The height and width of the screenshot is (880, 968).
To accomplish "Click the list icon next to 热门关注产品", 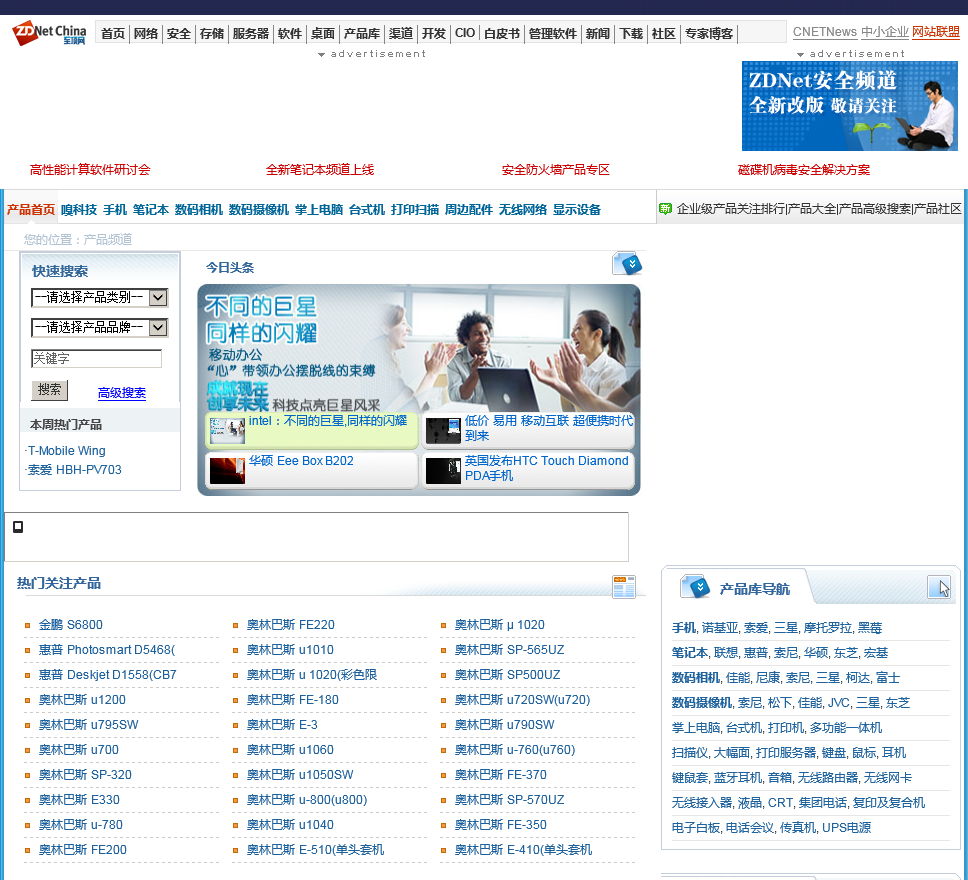I will [624, 587].
